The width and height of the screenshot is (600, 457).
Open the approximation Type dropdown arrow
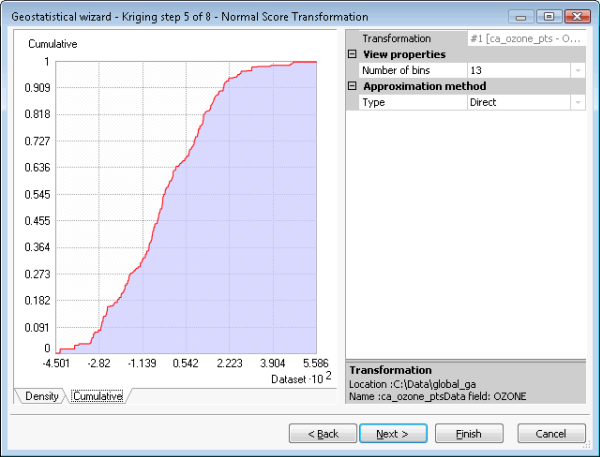(578, 102)
